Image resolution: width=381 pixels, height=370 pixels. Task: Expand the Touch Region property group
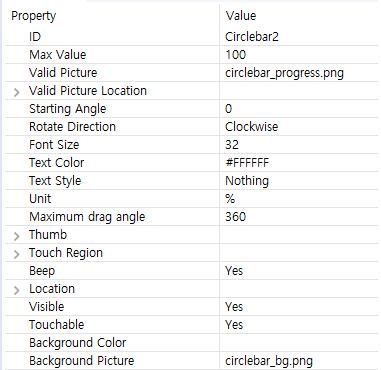pos(16,254)
